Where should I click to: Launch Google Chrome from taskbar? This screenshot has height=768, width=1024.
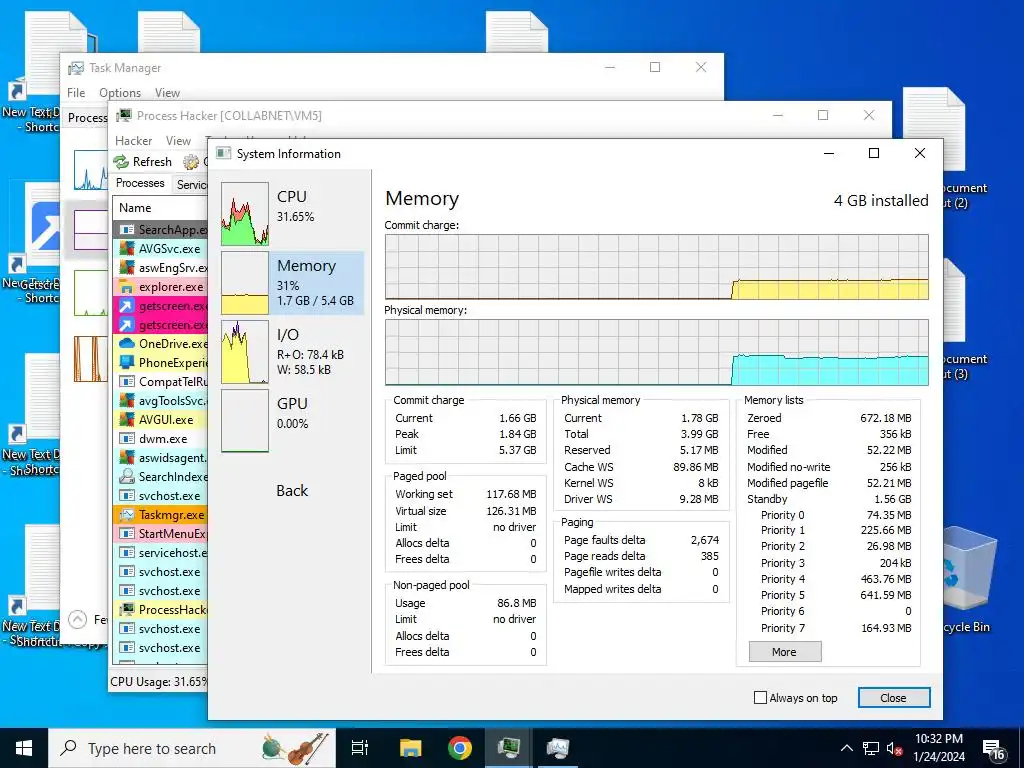(460, 748)
